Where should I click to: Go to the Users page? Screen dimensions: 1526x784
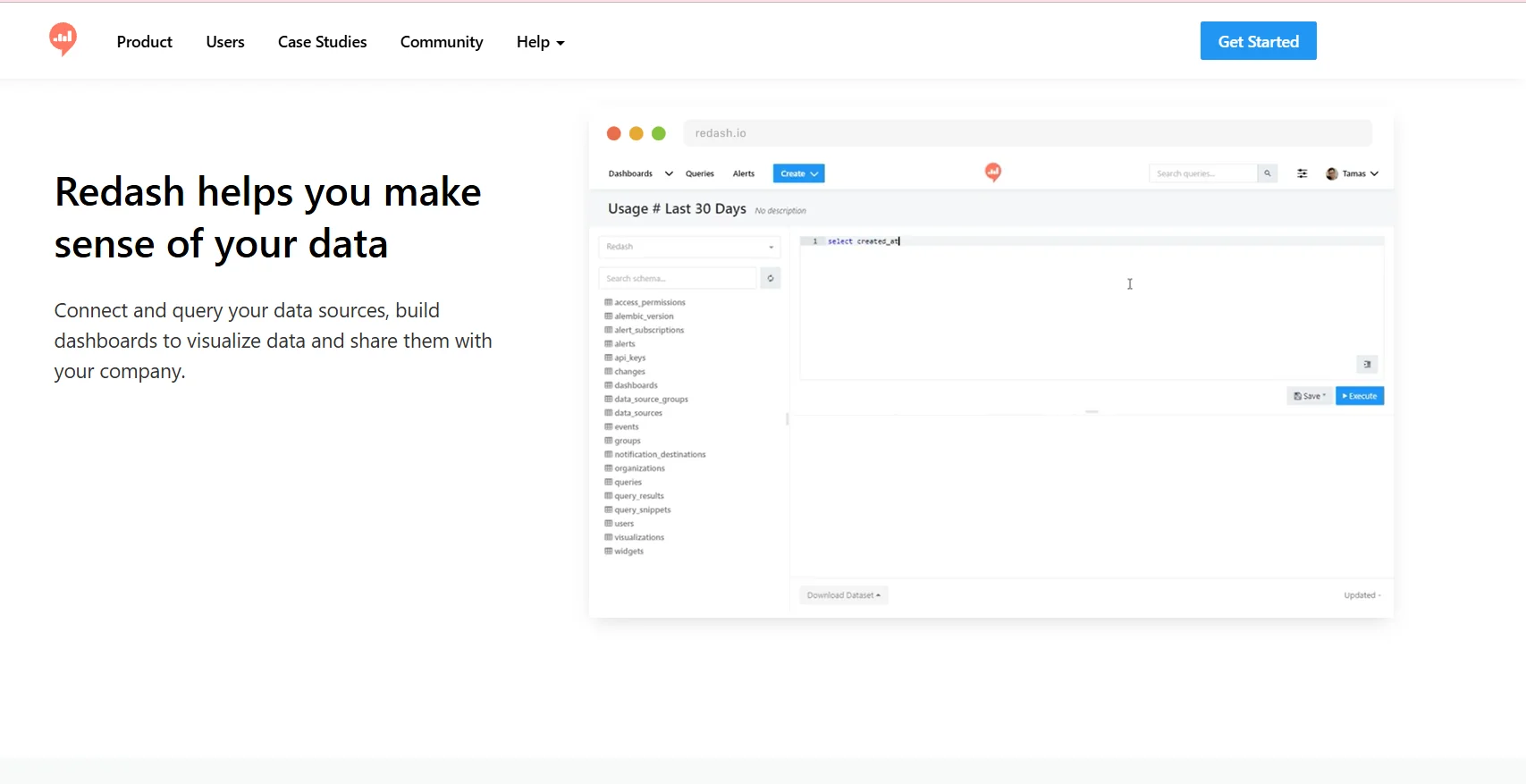[225, 42]
